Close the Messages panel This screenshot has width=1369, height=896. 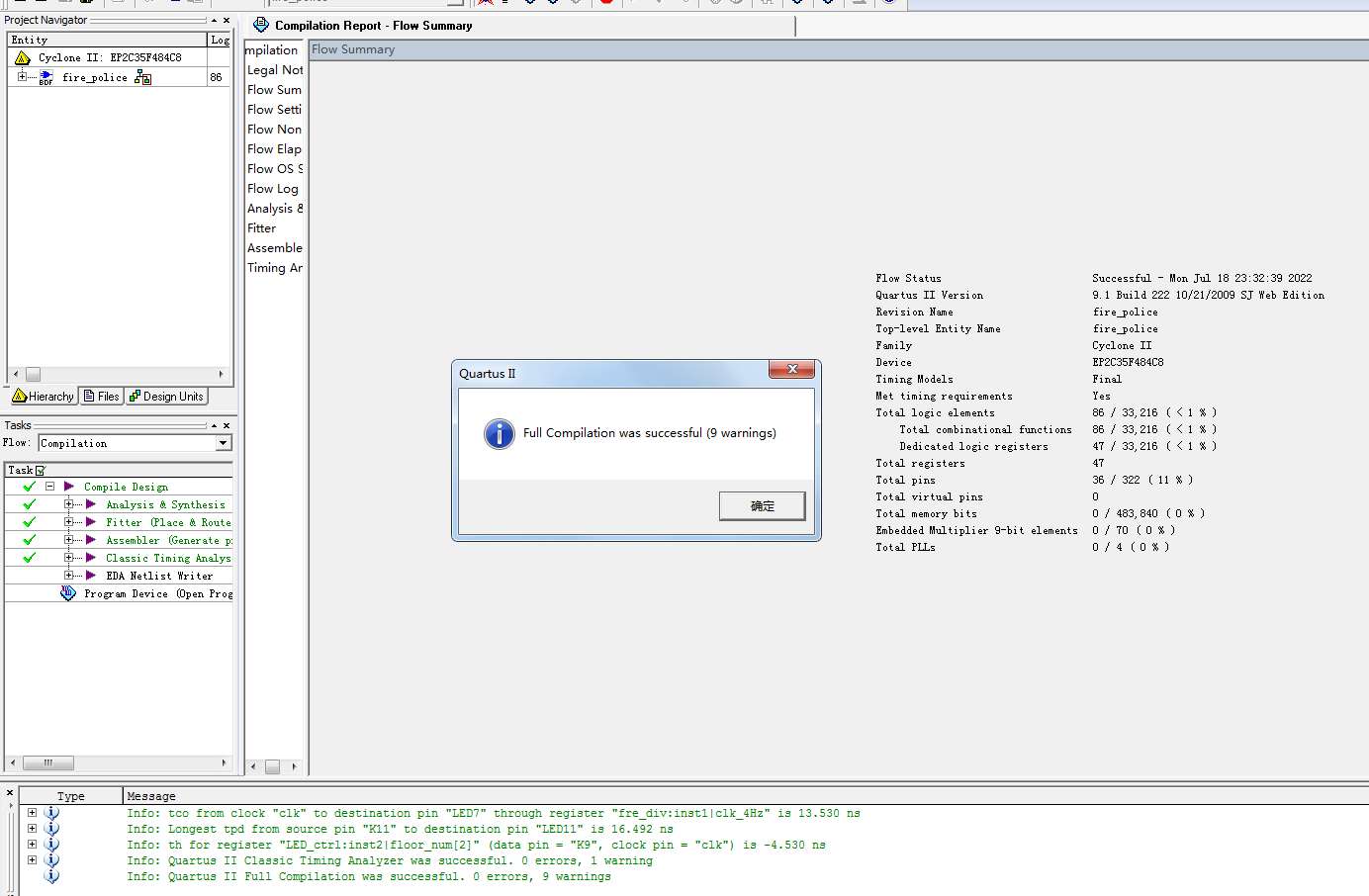[10, 793]
